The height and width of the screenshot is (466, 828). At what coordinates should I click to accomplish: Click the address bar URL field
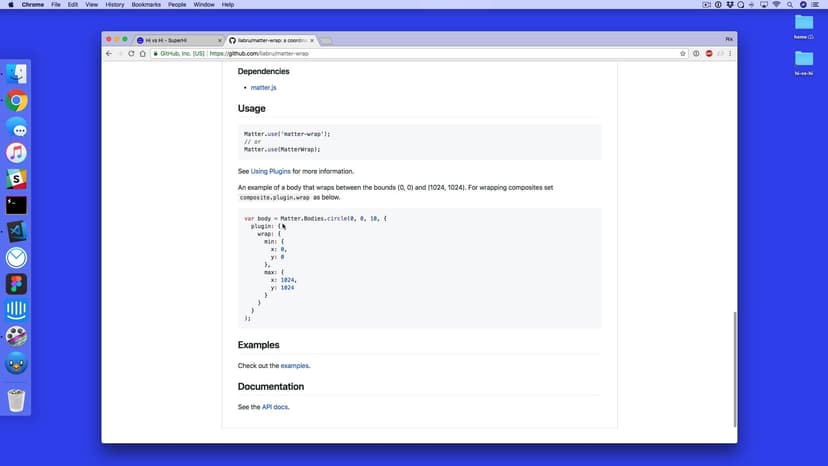(x=400, y=53)
